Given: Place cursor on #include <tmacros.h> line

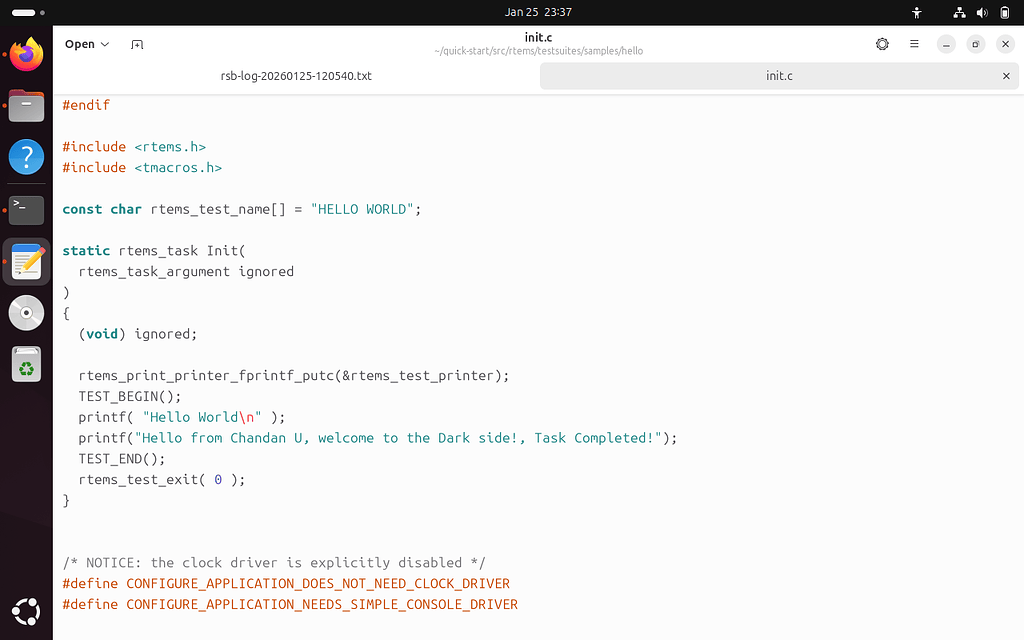Looking at the screenshot, I should tap(142, 168).
